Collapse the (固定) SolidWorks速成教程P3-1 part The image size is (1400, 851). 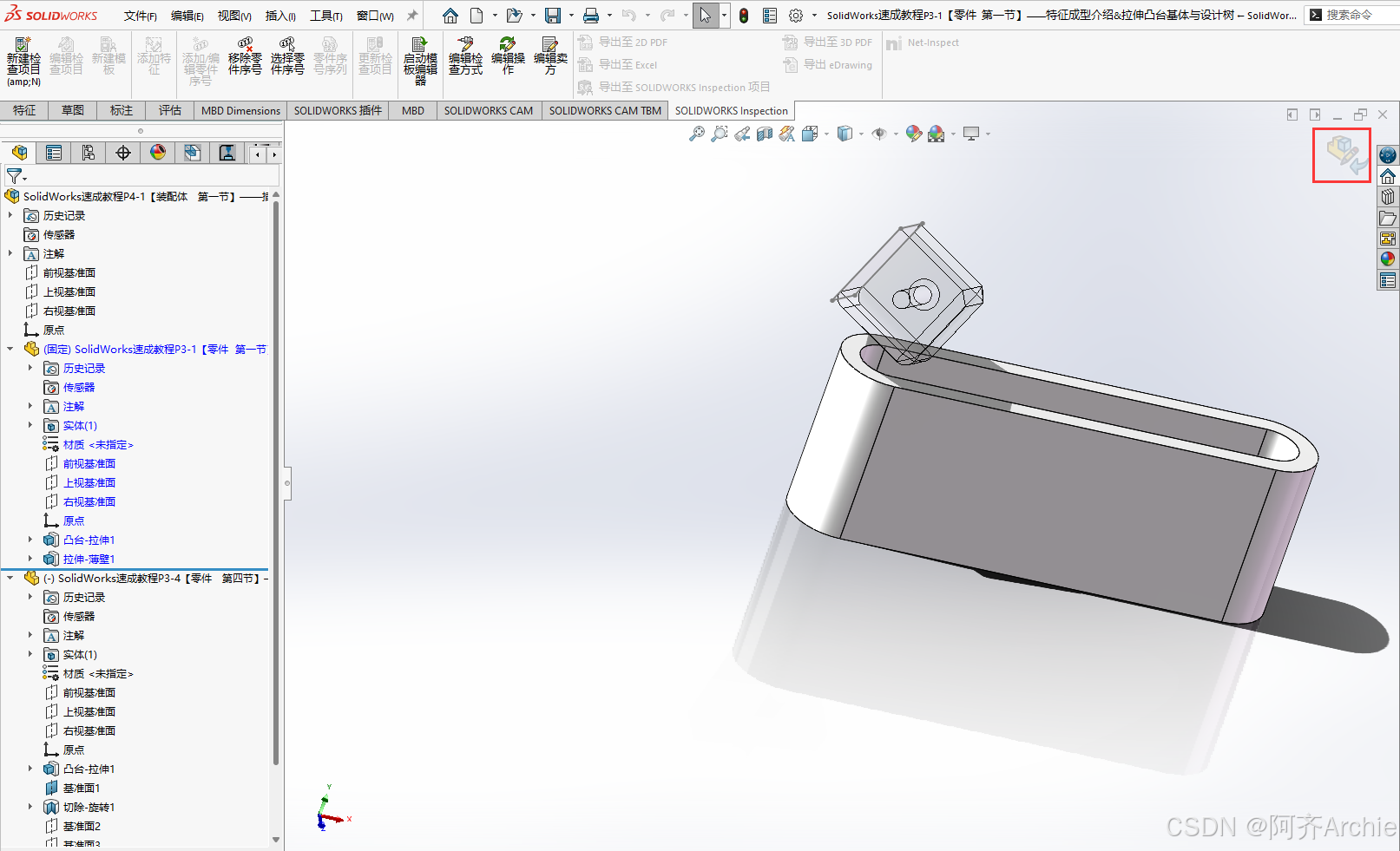coord(10,349)
